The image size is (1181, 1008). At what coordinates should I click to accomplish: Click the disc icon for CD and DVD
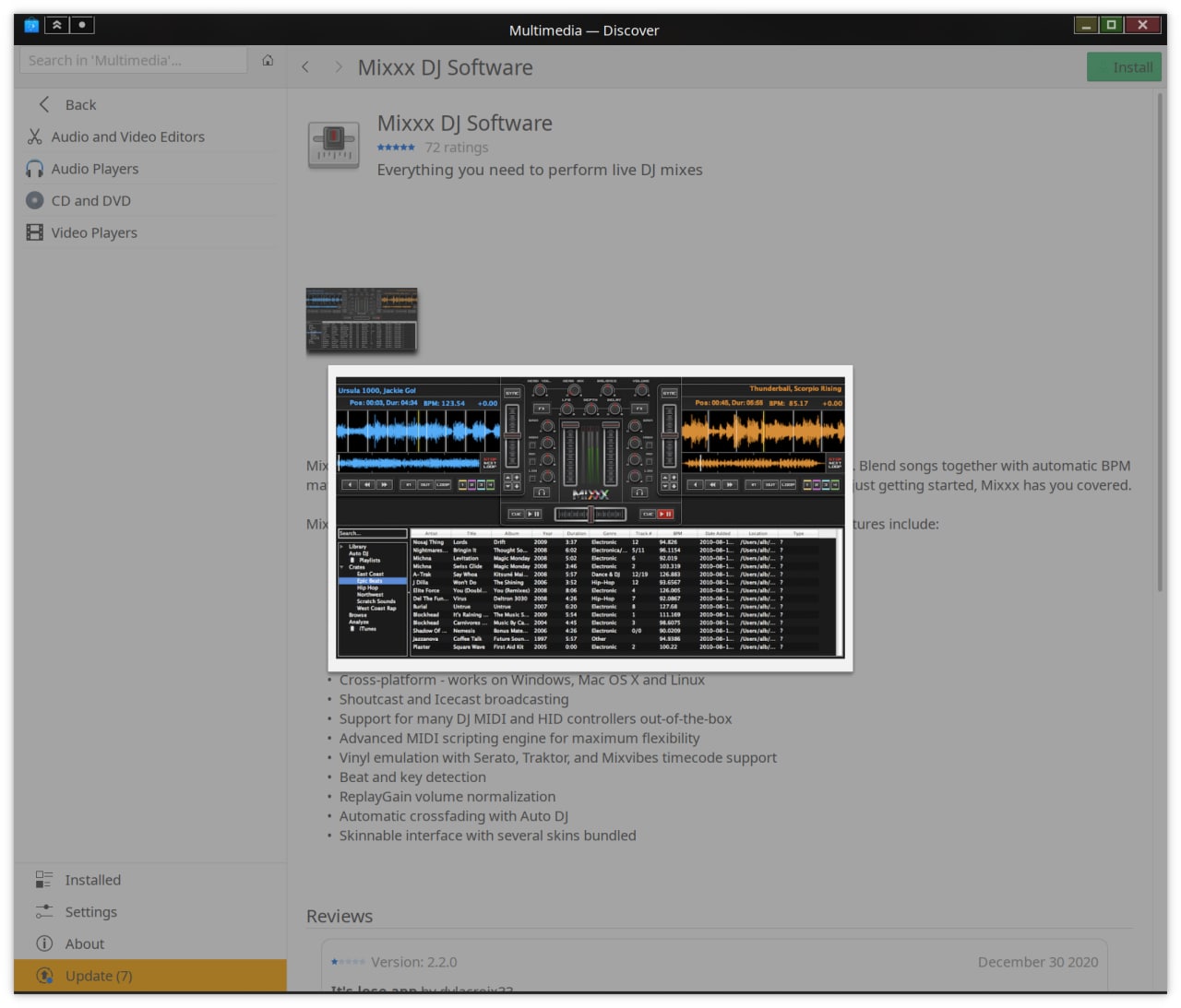tap(35, 200)
